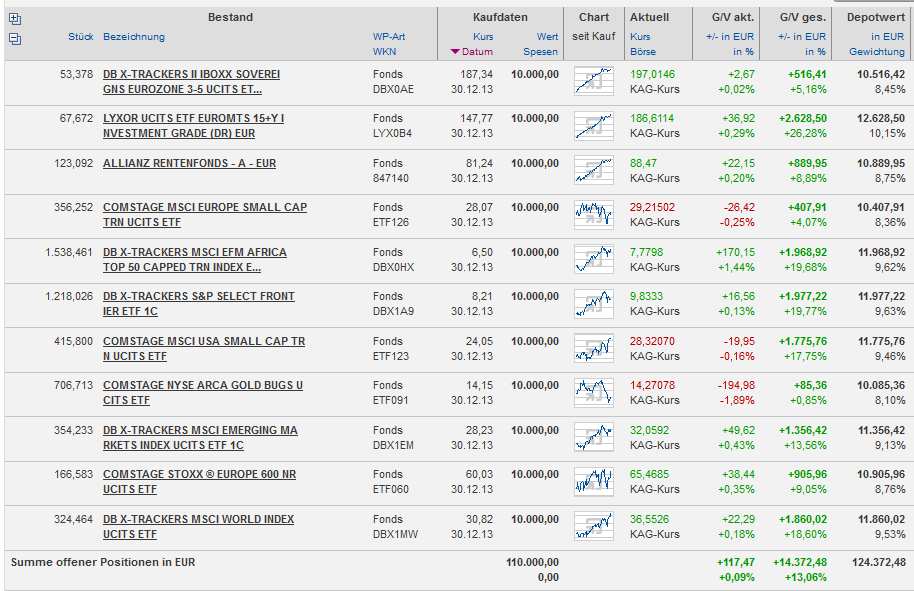Open chart thumbnail for Comstage STOXX Europe 600
The height and width of the screenshot is (591, 914).
point(593,481)
